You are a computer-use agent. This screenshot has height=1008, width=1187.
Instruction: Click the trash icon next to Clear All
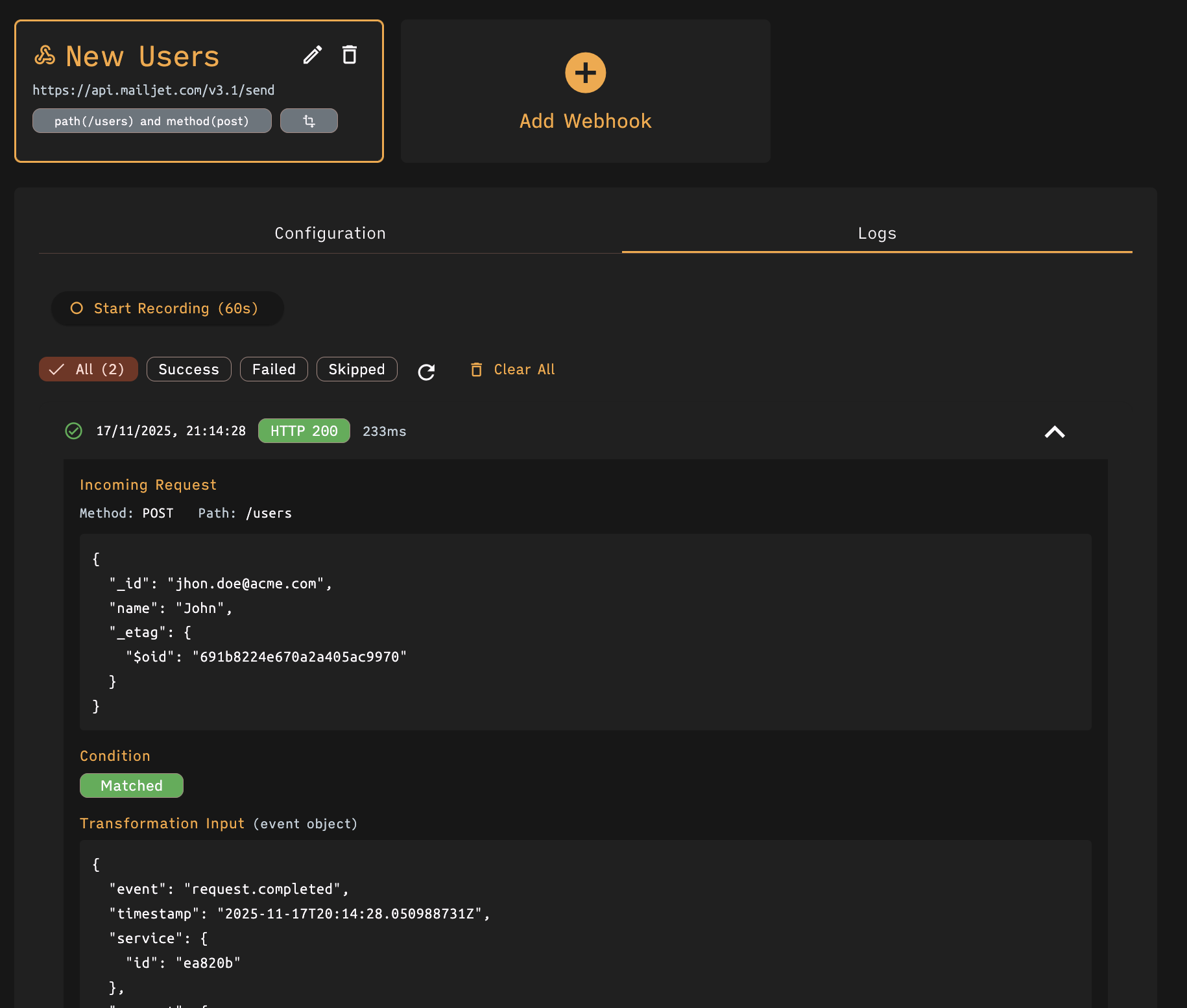(x=477, y=370)
